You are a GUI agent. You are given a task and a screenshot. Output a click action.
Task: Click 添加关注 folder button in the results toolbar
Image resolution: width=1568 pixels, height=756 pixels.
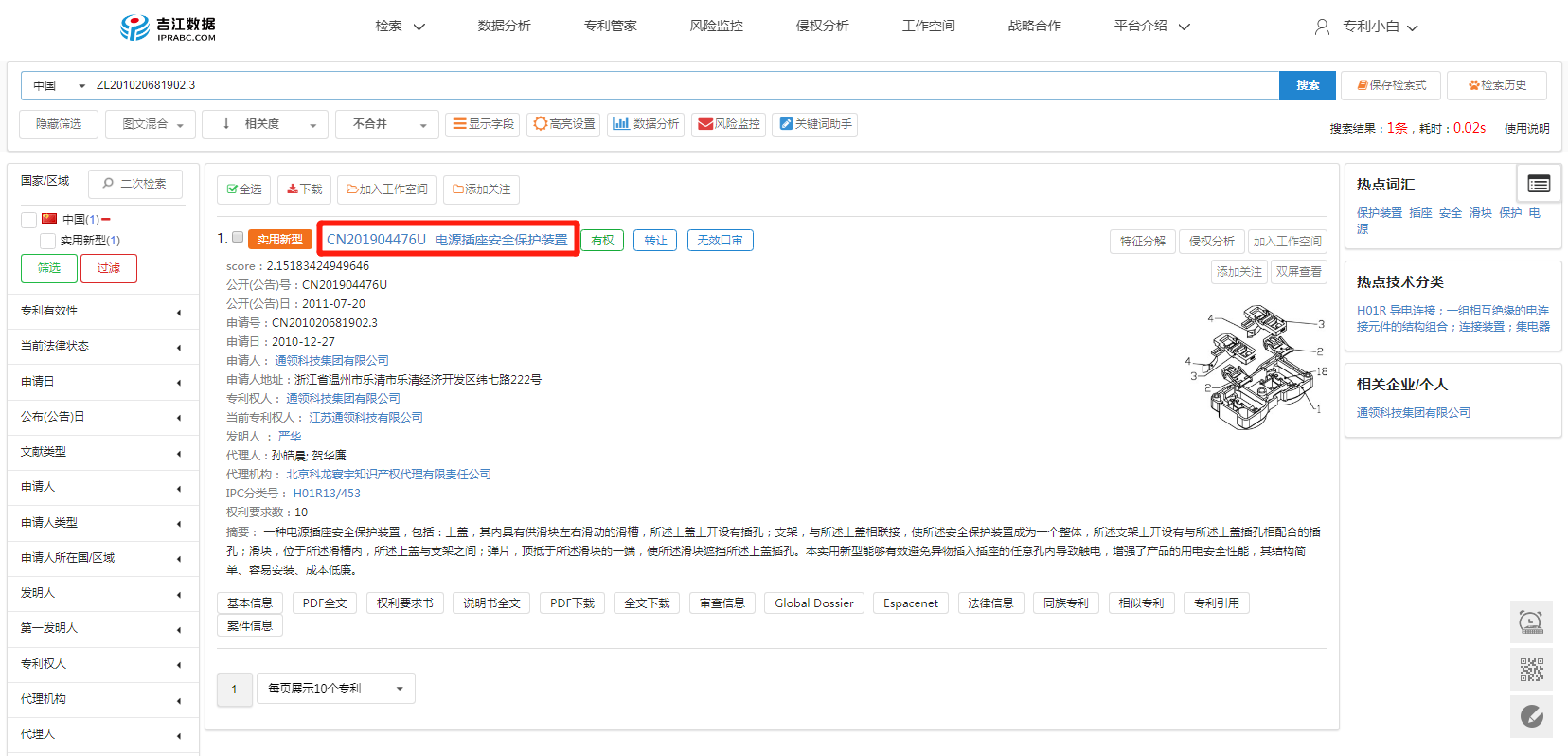pyautogui.click(x=481, y=189)
